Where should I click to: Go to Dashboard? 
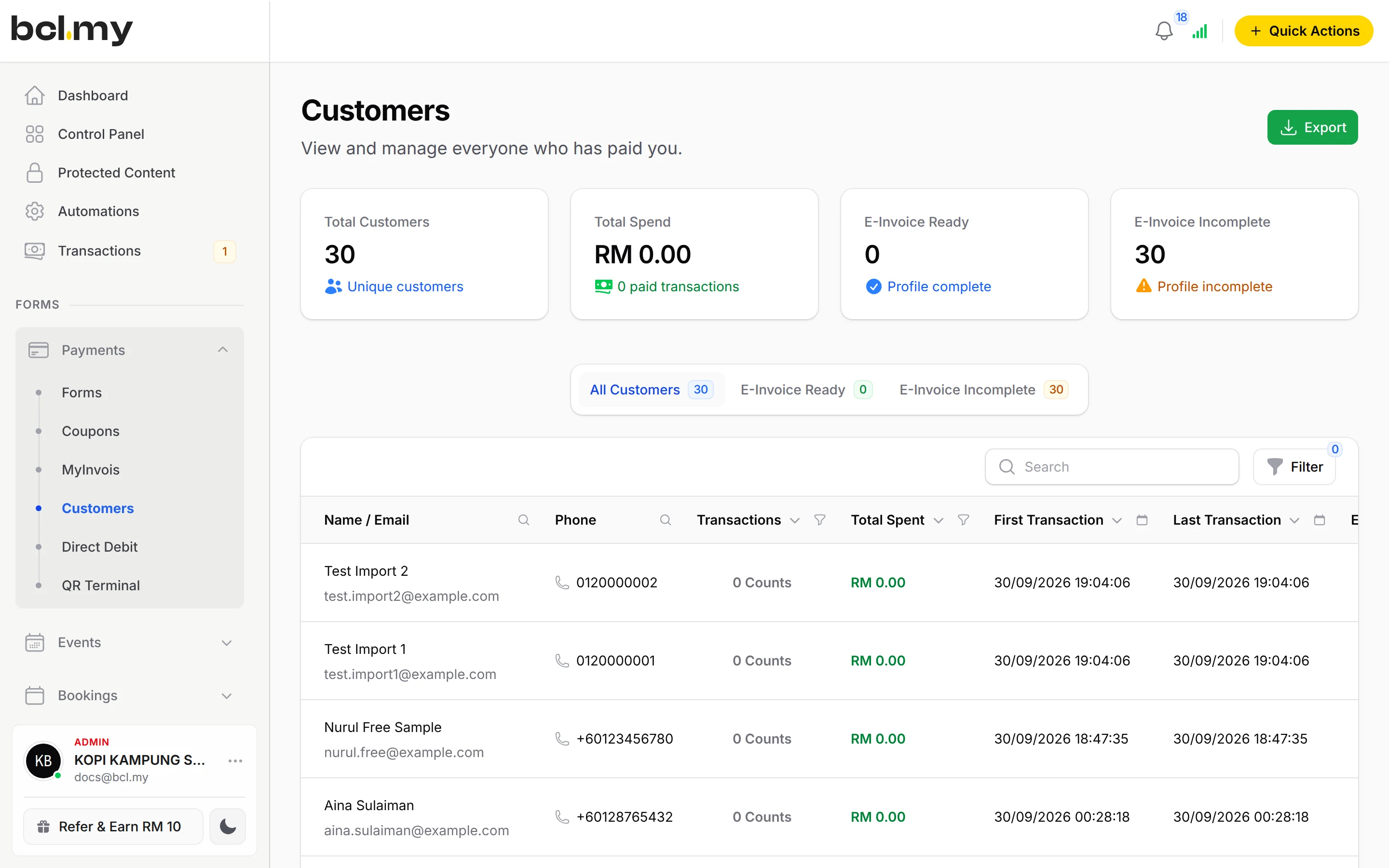pyautogui.click(x=93, y=95)
